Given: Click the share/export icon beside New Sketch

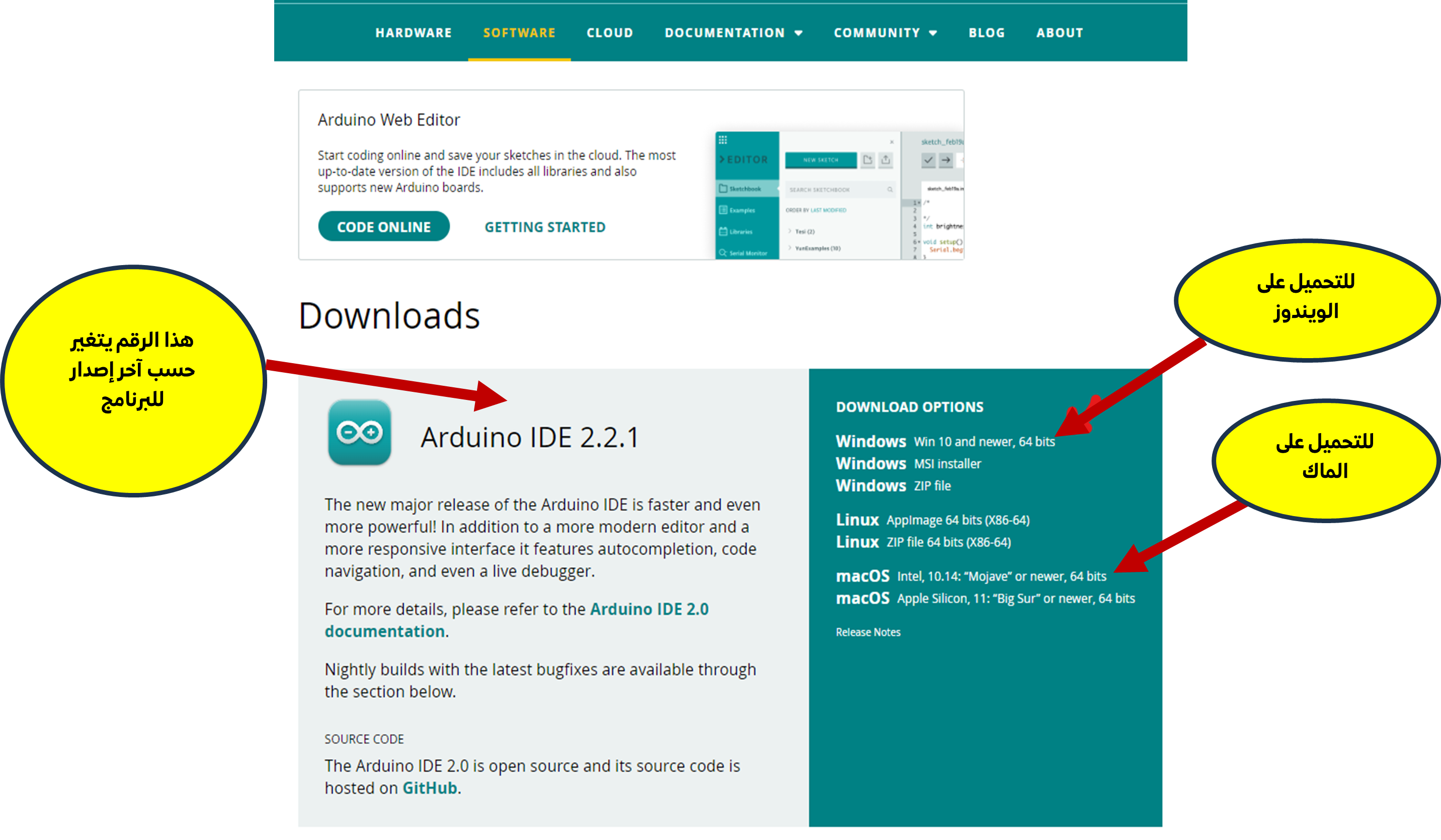Looking at the screenshot, I should [886, 160].
